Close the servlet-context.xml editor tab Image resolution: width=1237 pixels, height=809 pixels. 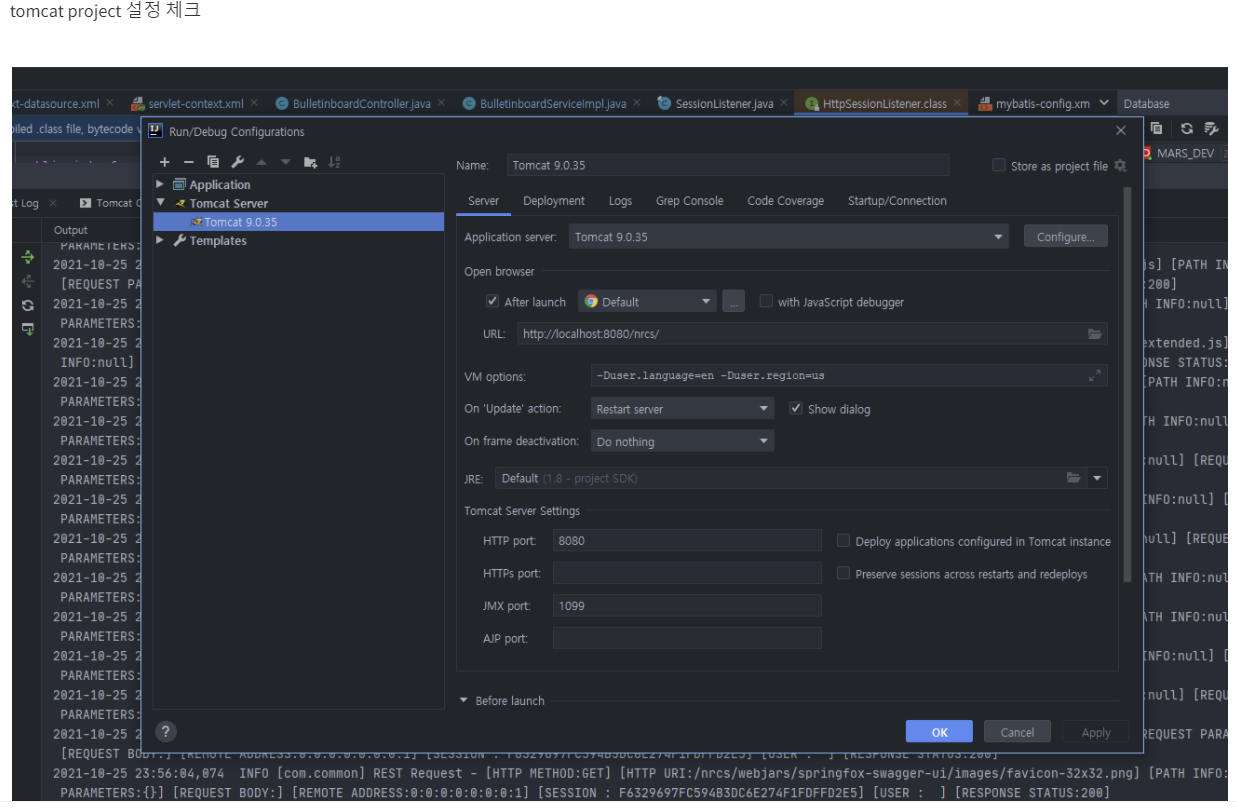tap(254, 102)
